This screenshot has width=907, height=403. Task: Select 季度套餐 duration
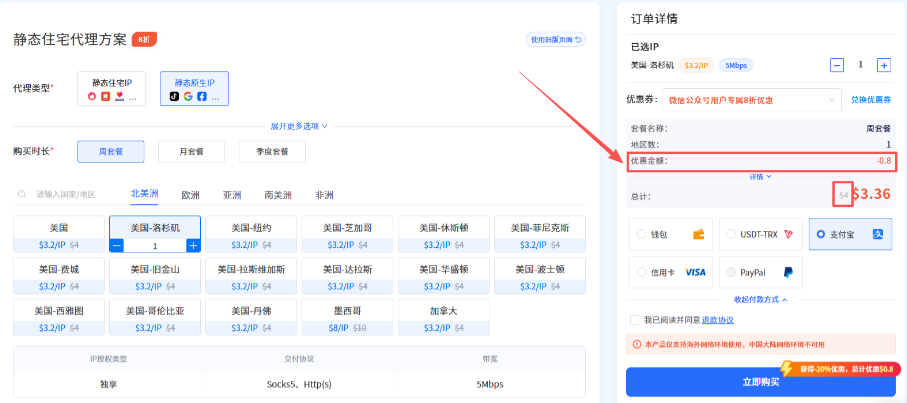tap(272, 151)
